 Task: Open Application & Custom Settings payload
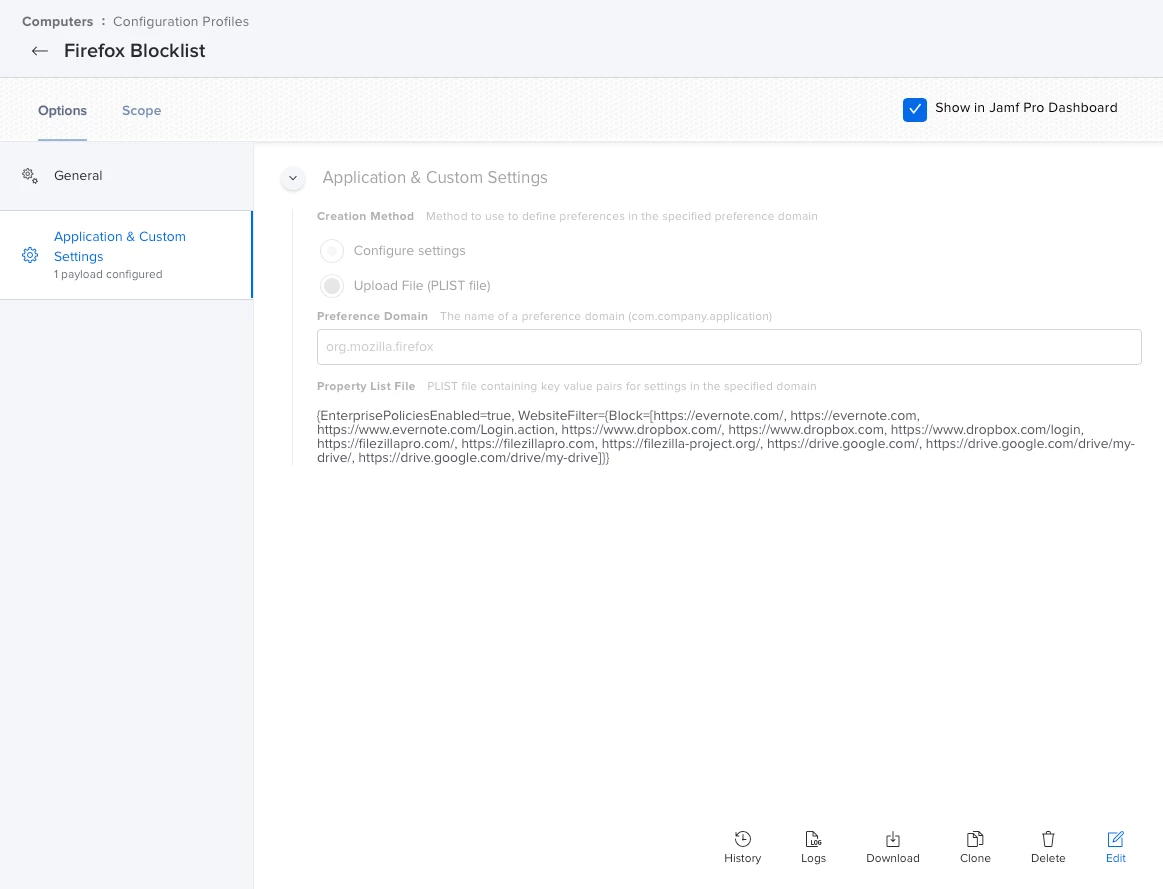coord(126,255)
